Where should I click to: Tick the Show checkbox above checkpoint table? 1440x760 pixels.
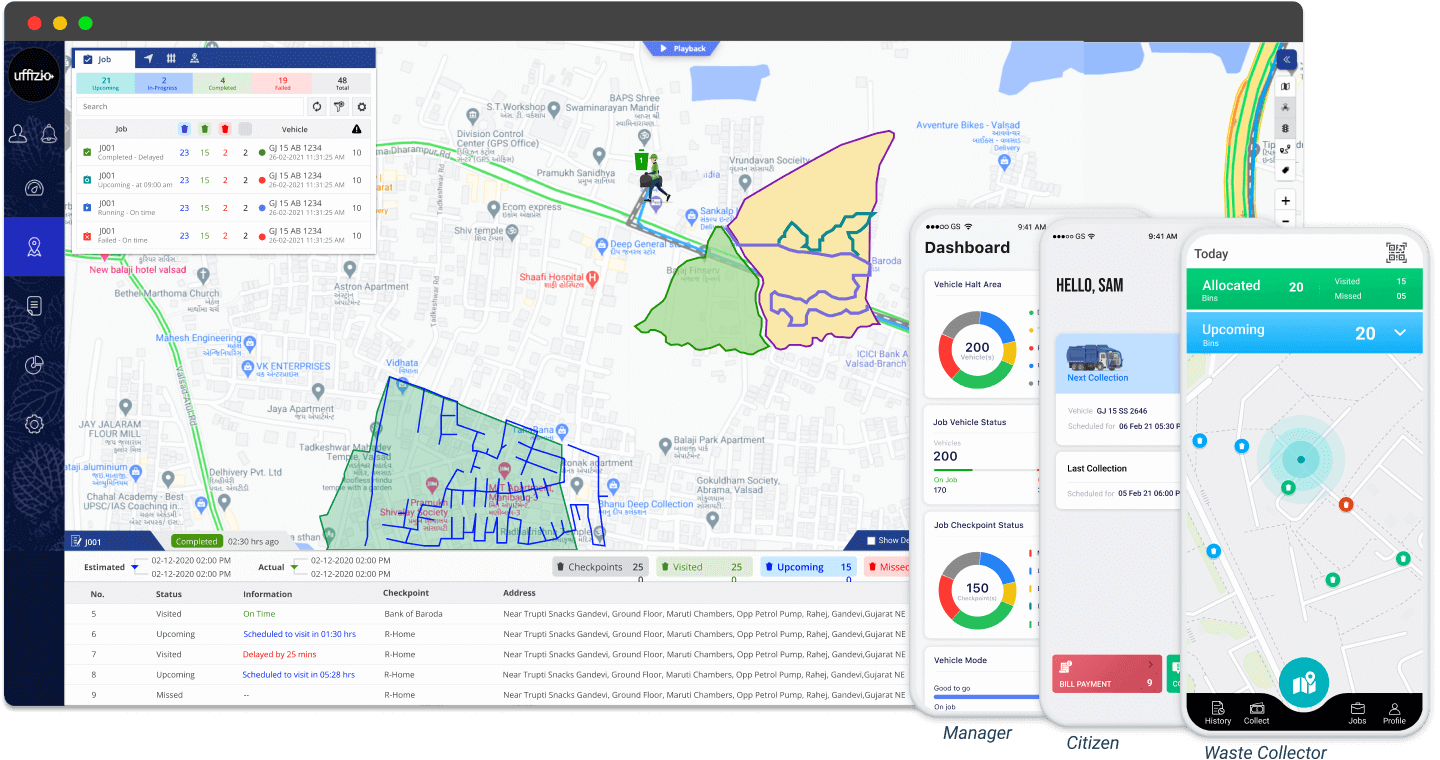(x=871, y=541)
